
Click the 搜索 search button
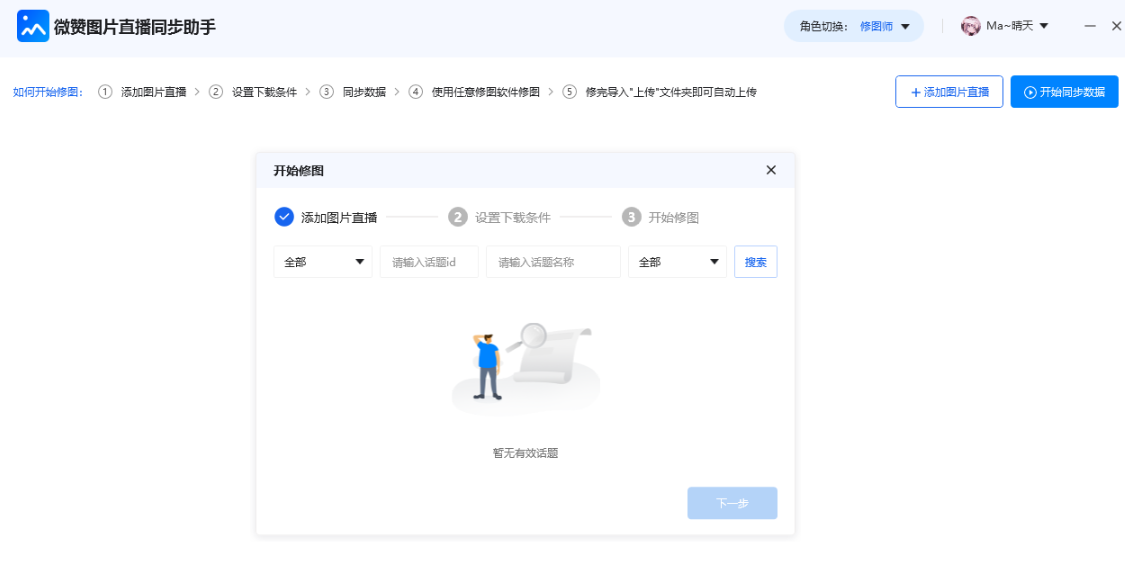pyautogui.click(x=755, y=262)
